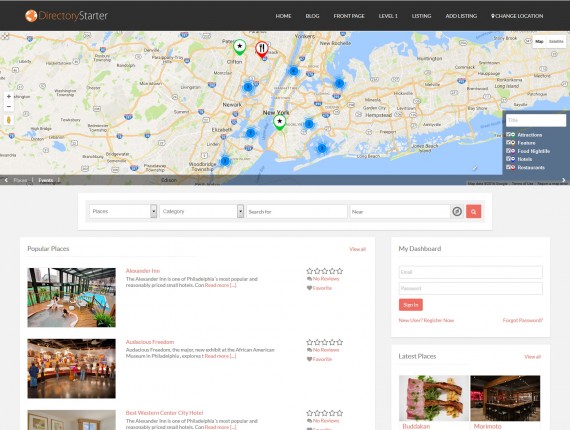Screen dimensions: 570x430
Task: Click the map fullscreen toggle icon
Action: pos(5,36)
